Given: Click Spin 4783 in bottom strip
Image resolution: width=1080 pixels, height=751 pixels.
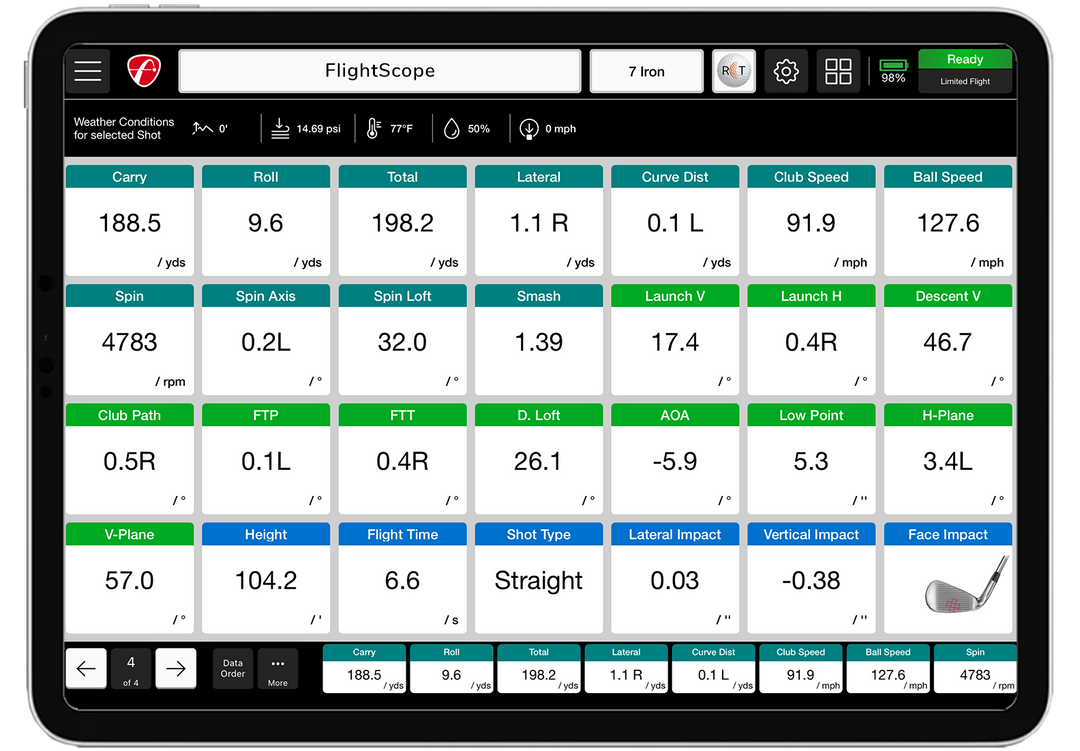Looking at the screenshot, I should 975,668.
